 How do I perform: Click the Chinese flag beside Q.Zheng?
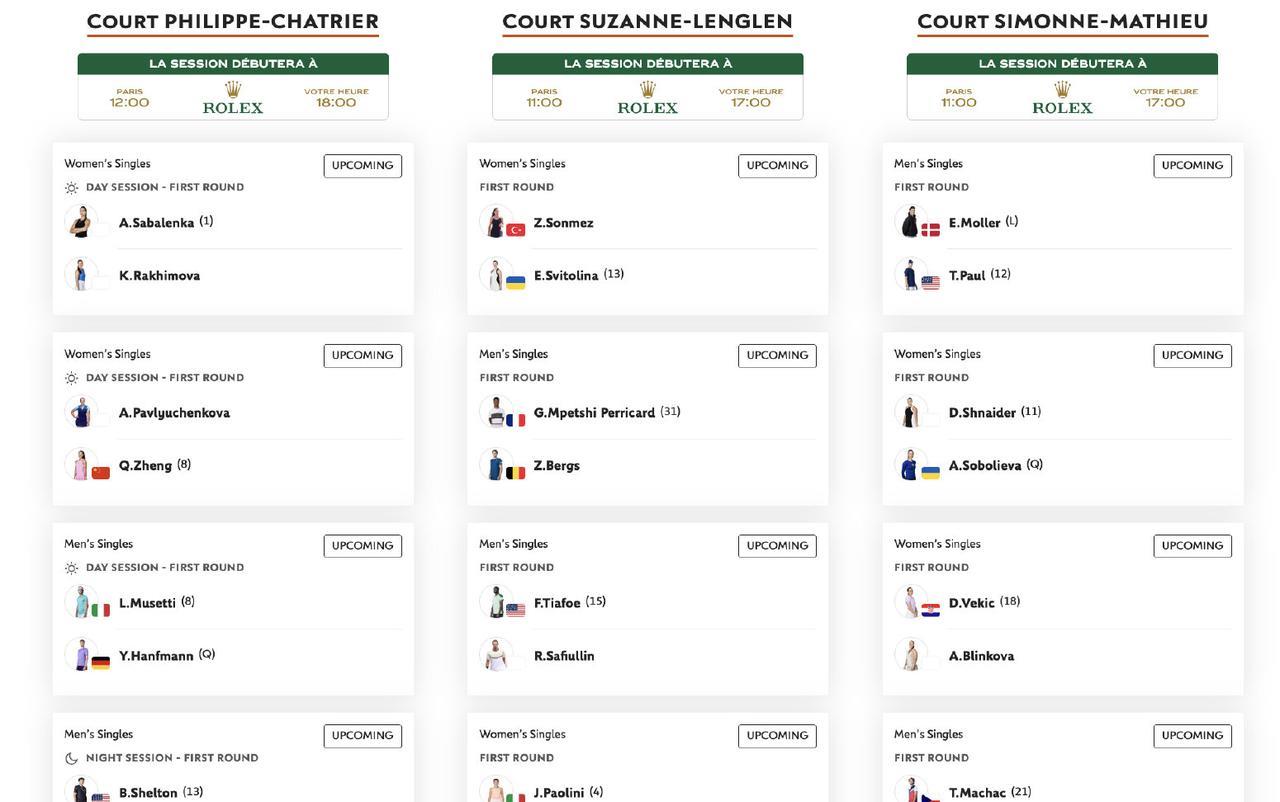101,473
